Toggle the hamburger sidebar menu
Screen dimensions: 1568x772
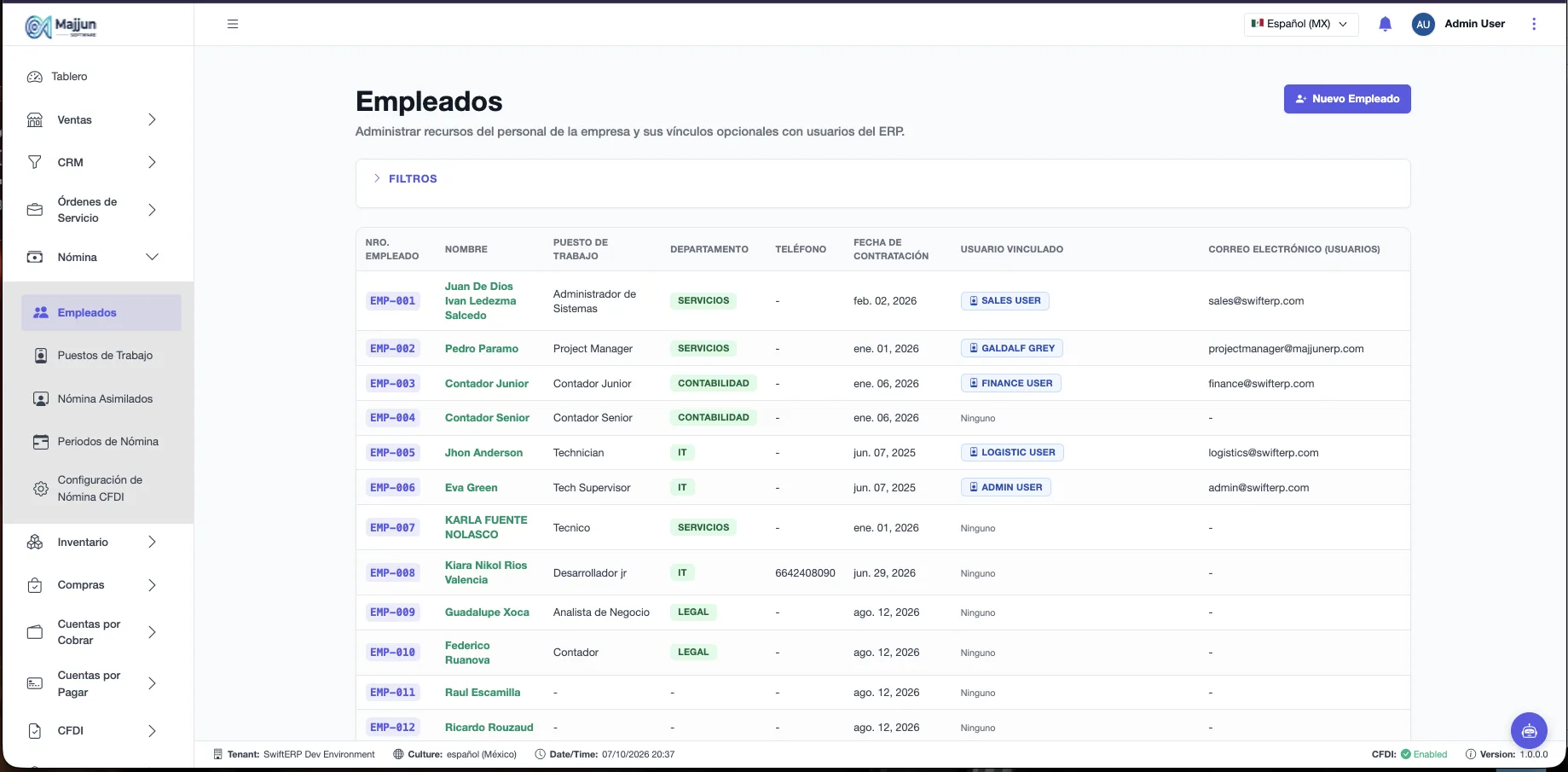(x=233, y=24)
